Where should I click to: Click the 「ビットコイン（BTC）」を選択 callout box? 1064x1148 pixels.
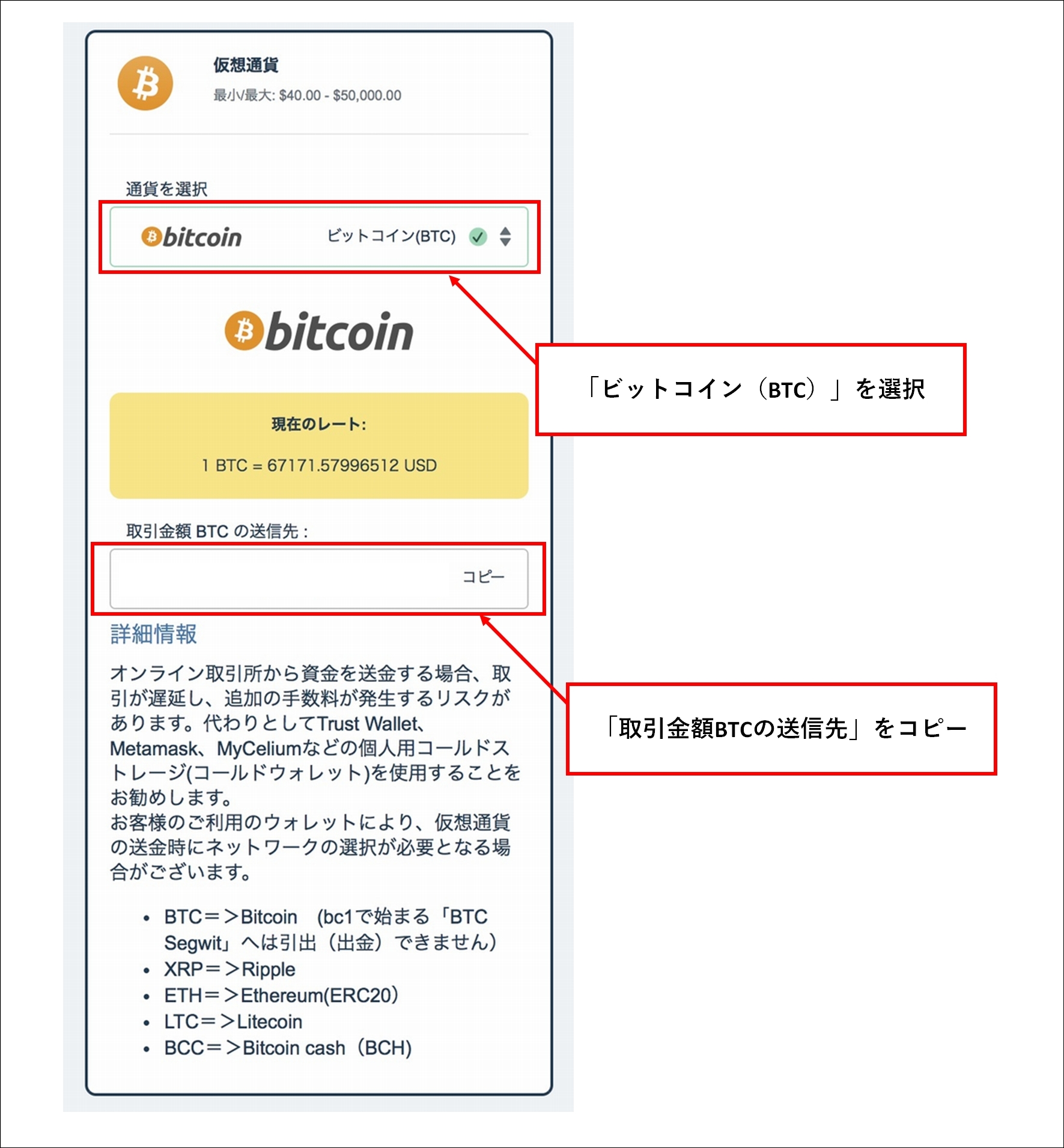[751, 390]
